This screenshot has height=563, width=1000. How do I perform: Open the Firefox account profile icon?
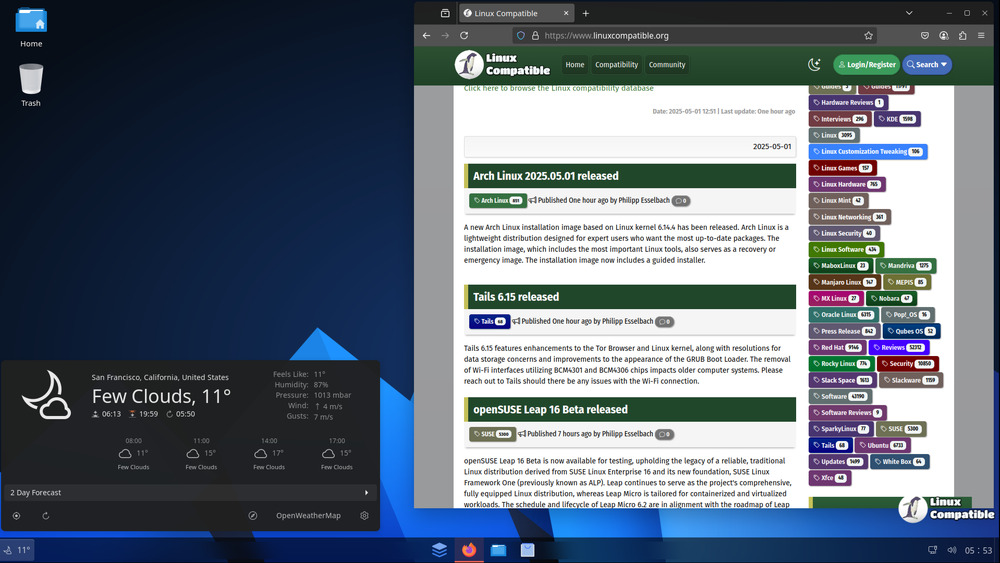click(943, 35)
